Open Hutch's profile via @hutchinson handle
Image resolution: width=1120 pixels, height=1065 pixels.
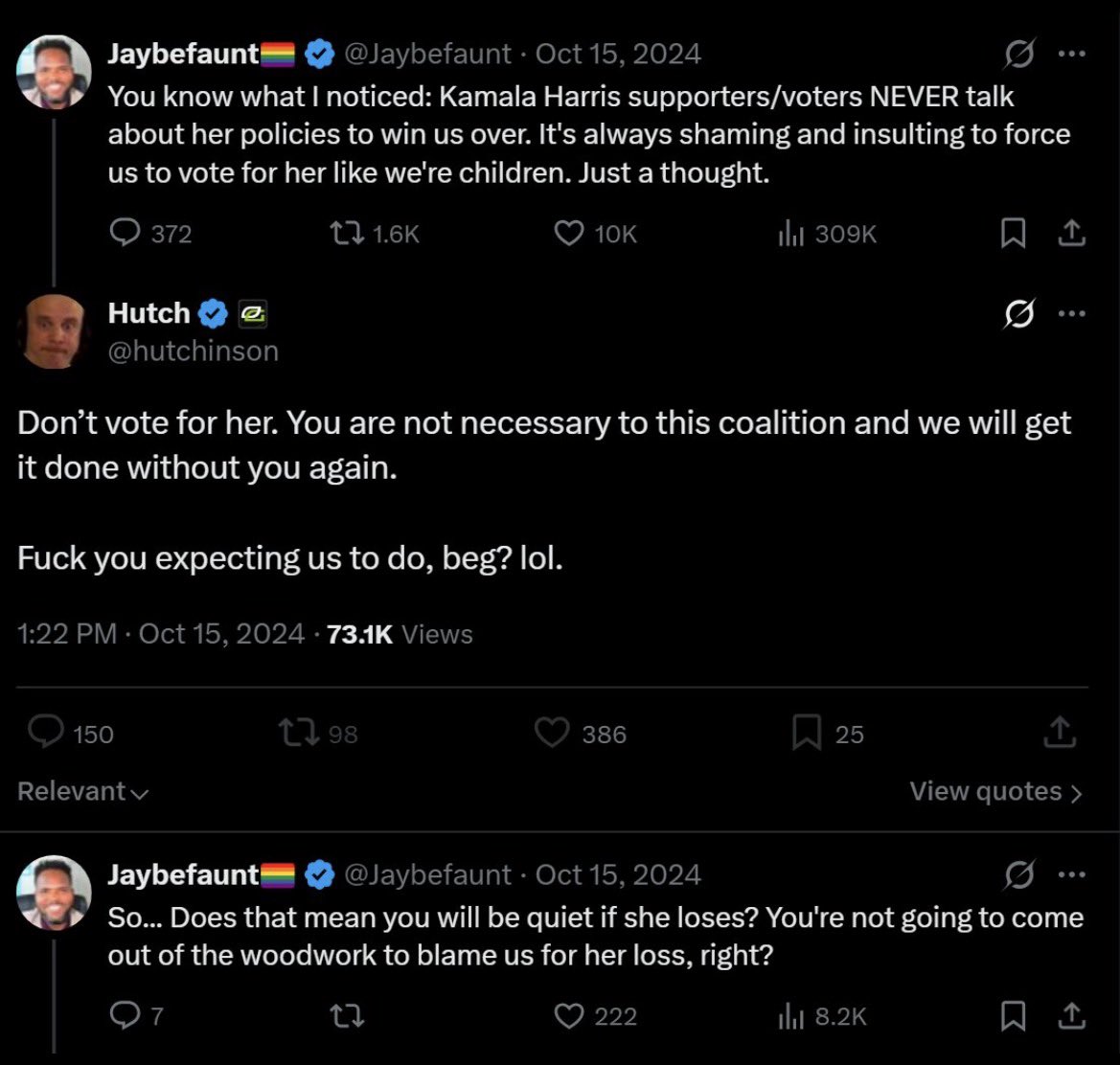tap(193, 351)
